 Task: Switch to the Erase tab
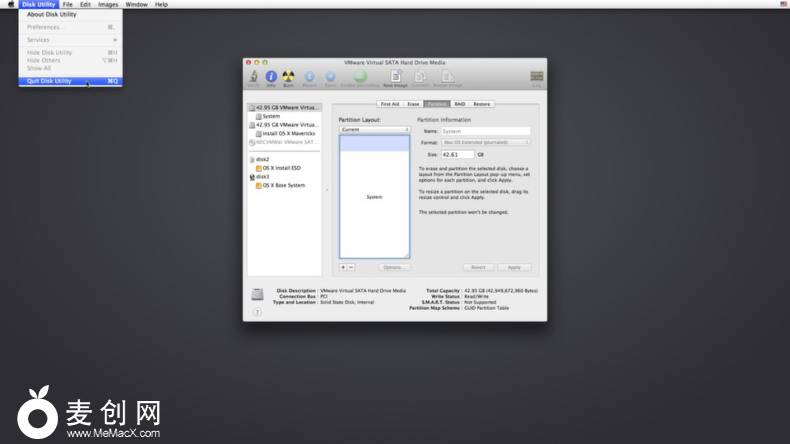pyautogui.click(x=413, y=104)
